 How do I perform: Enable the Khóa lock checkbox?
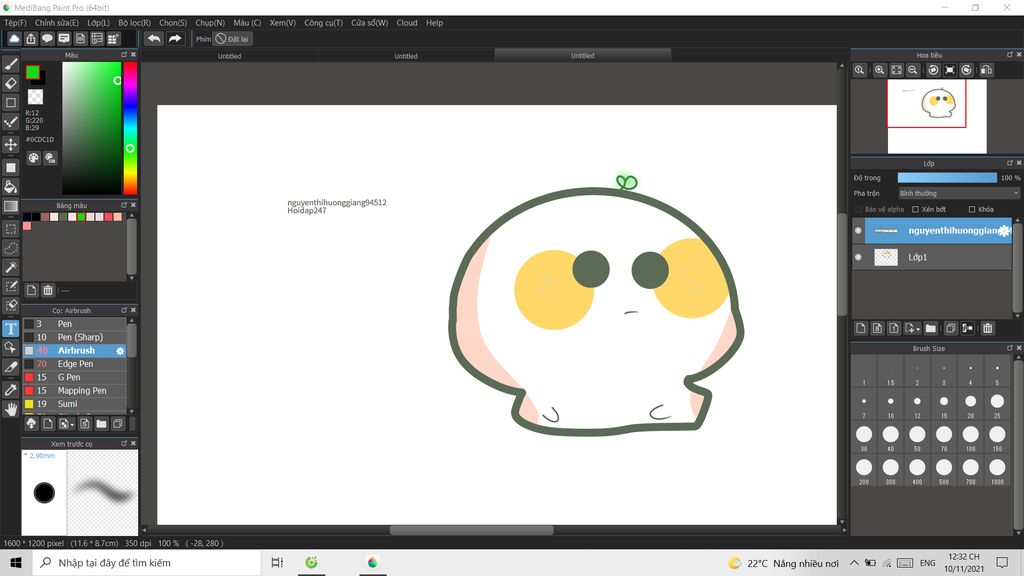click(x=972, y=209)
